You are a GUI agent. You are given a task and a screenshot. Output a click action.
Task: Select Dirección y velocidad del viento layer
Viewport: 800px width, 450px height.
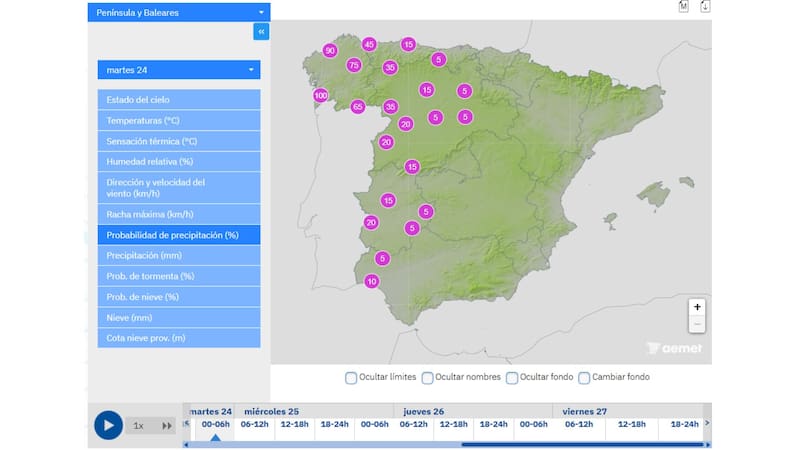tap(179, 188)
